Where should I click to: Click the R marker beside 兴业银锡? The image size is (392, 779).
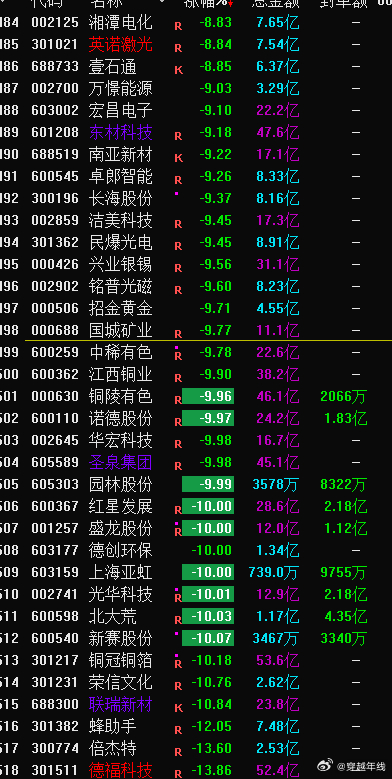click(178, 268)
